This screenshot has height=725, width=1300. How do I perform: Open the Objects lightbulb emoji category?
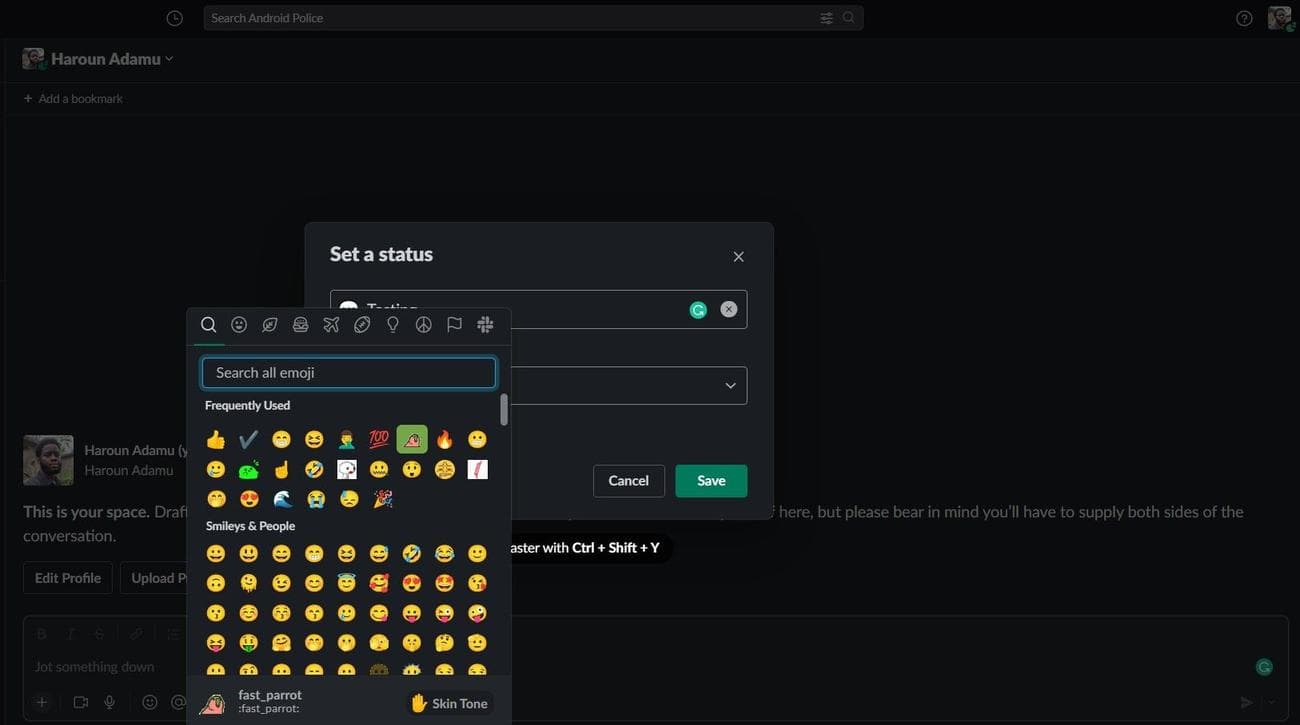click(x=393, y=324)
